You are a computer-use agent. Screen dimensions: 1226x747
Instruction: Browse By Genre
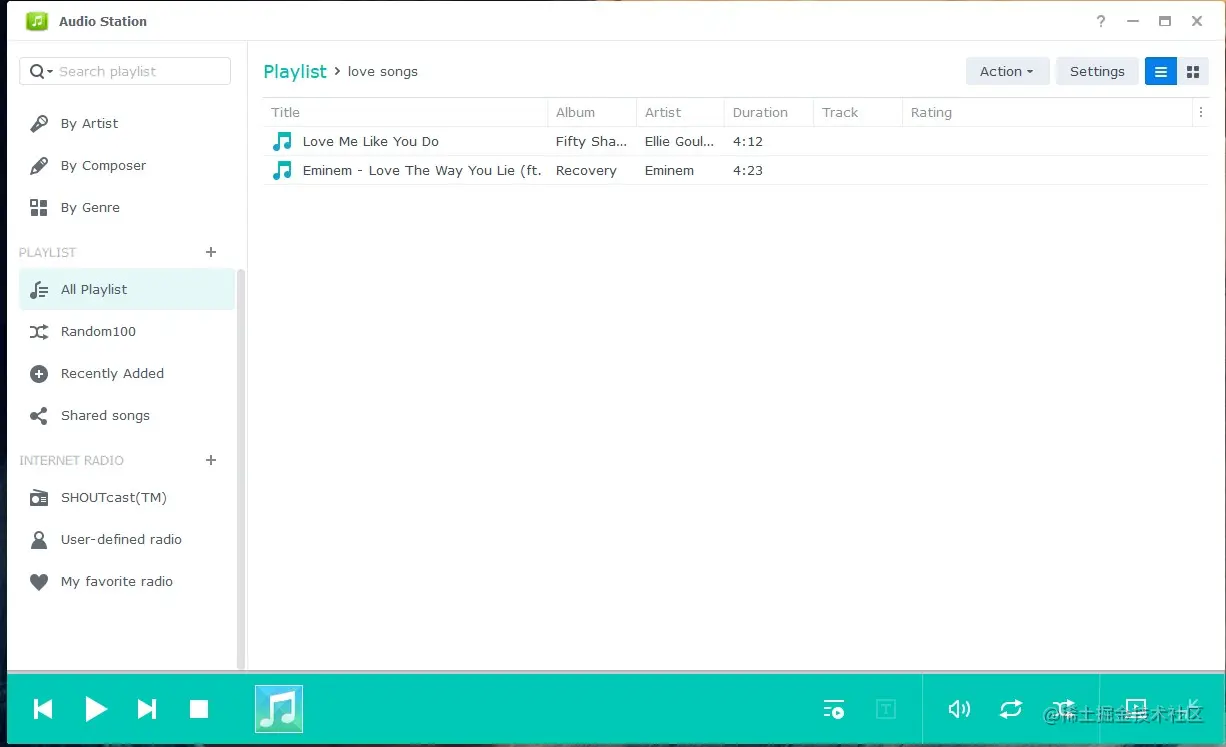125,207
